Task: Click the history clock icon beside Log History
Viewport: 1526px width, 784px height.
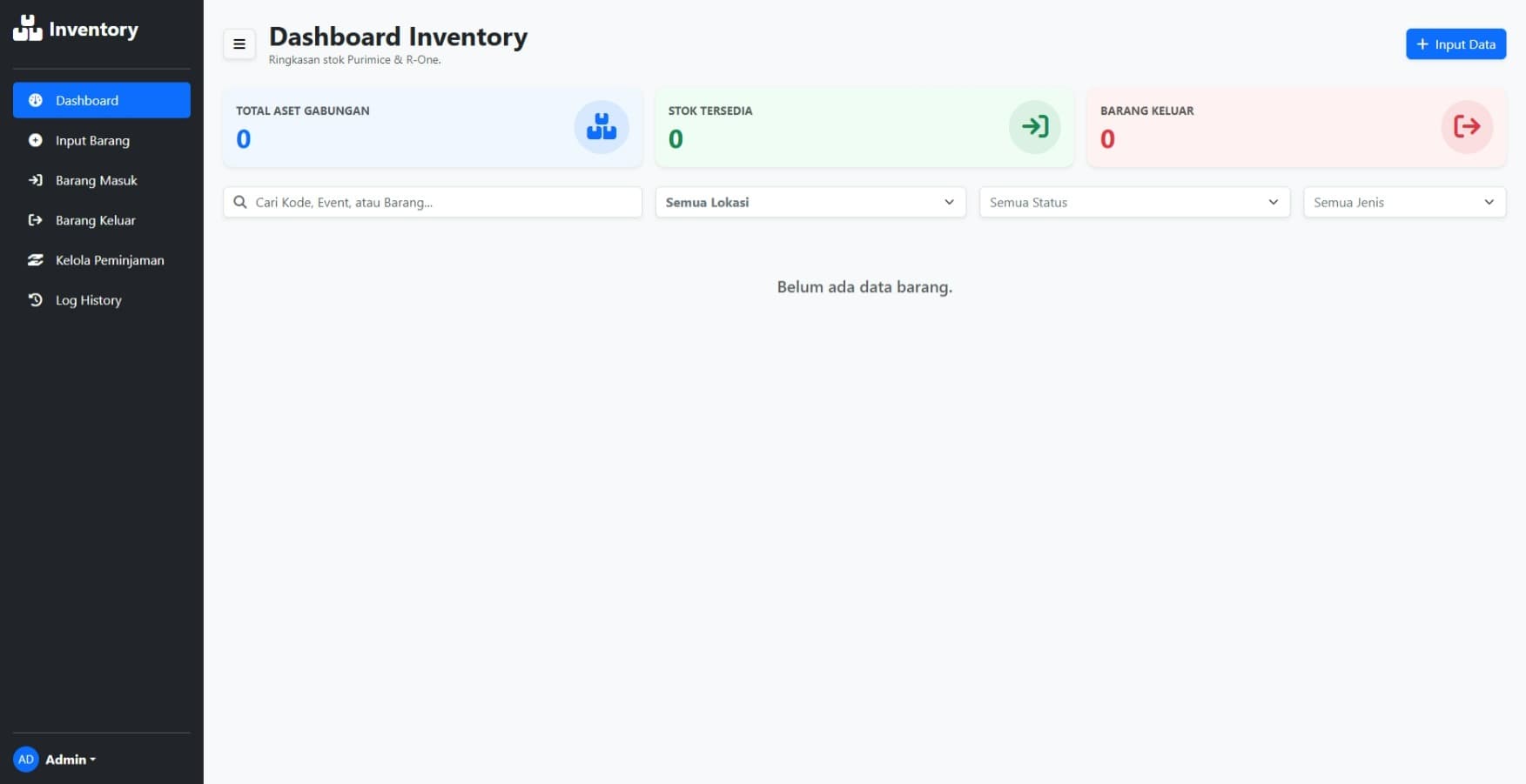Action: click(36, 300)
